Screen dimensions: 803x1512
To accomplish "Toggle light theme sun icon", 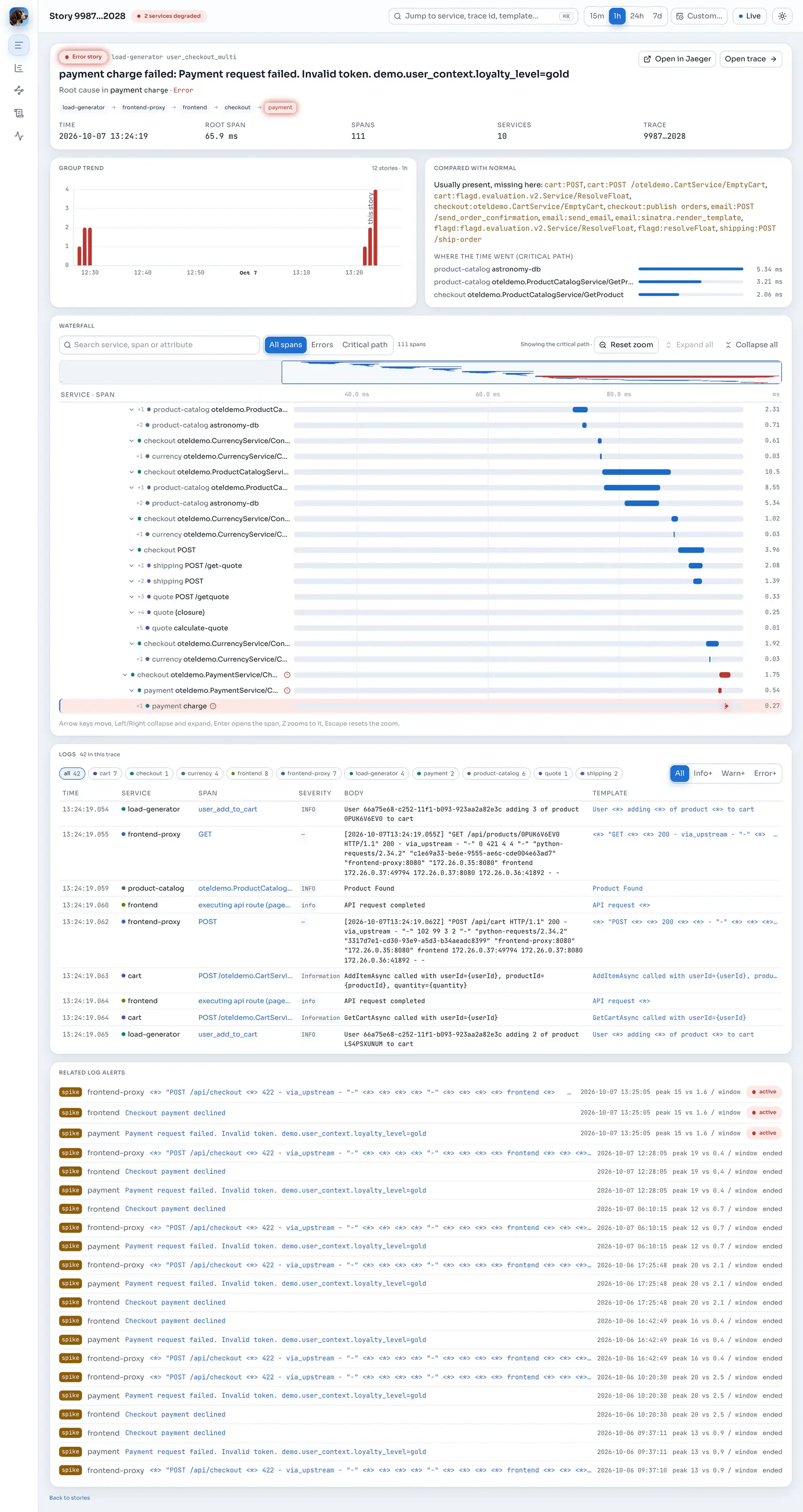I will coord(782,16).
